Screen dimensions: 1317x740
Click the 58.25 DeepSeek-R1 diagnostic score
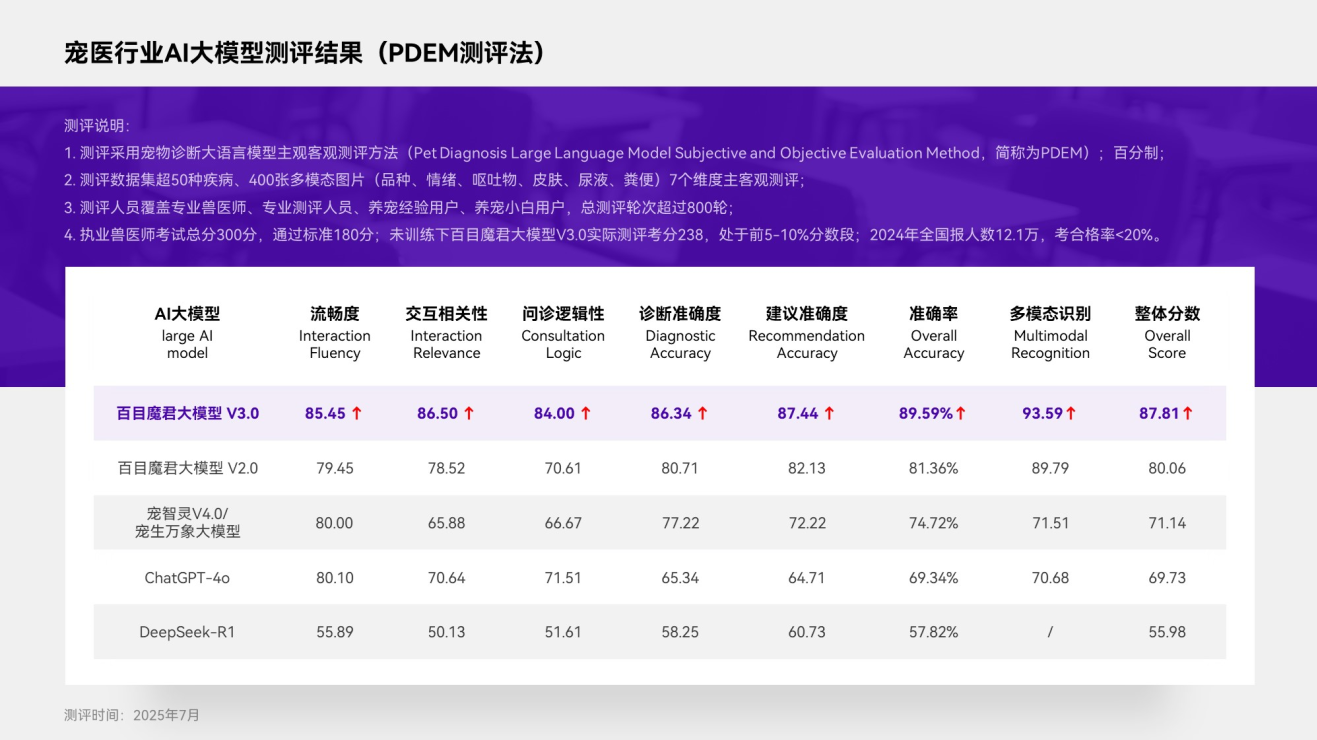(x=680, y=632)
